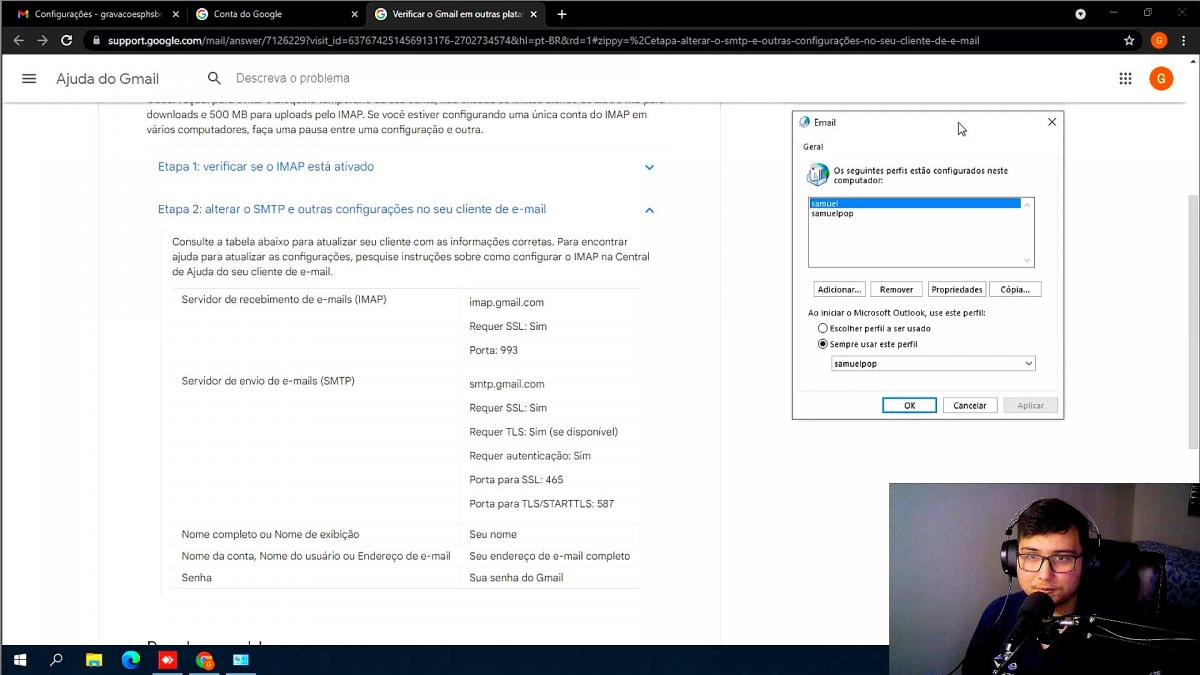1200x675 pixels.
Task: Click the 'Porta: 993' text
Action: (x=493, y=351)
